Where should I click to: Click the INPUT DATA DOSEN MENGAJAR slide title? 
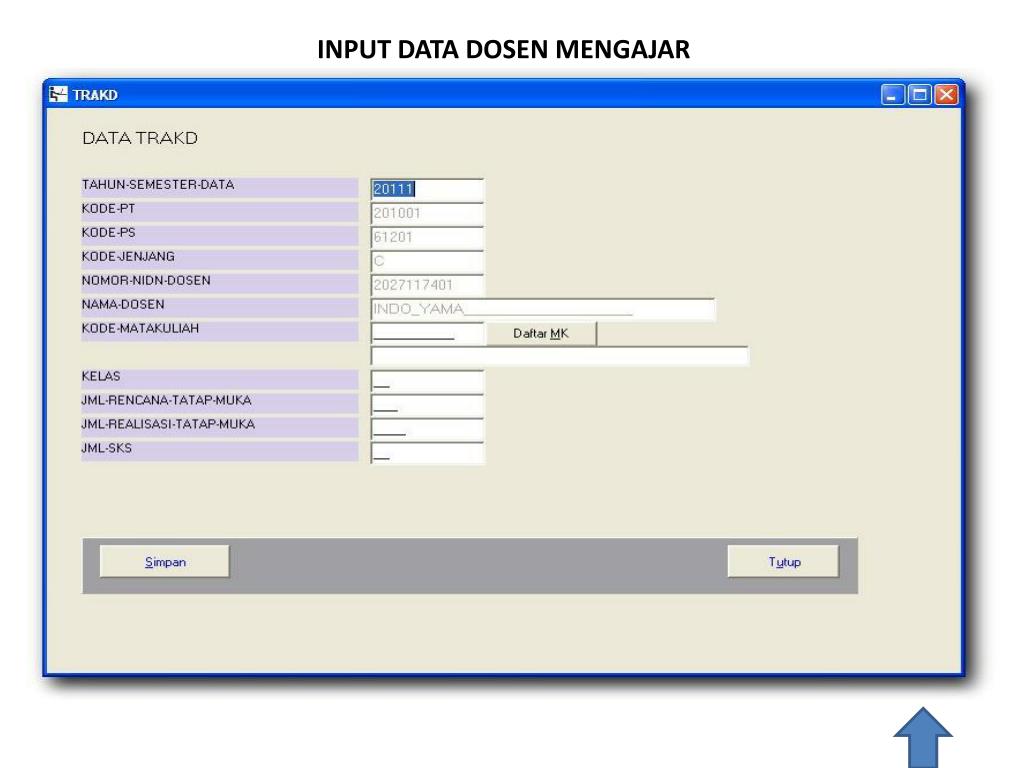504,50
